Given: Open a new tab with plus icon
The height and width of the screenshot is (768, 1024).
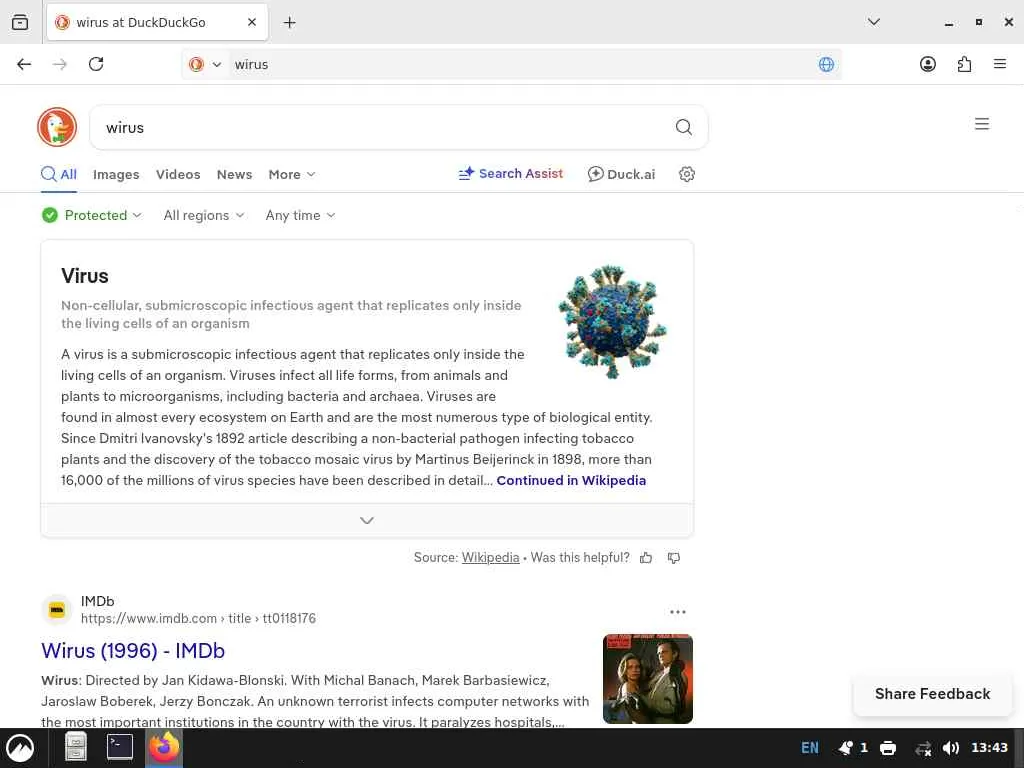Looking at the screenshot, I should (289, 22).
